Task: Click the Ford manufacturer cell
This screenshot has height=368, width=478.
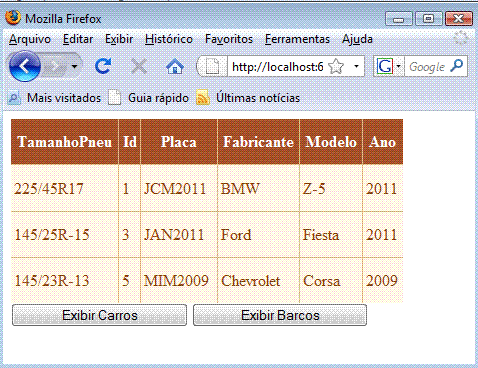Action: tap(258, 235)
